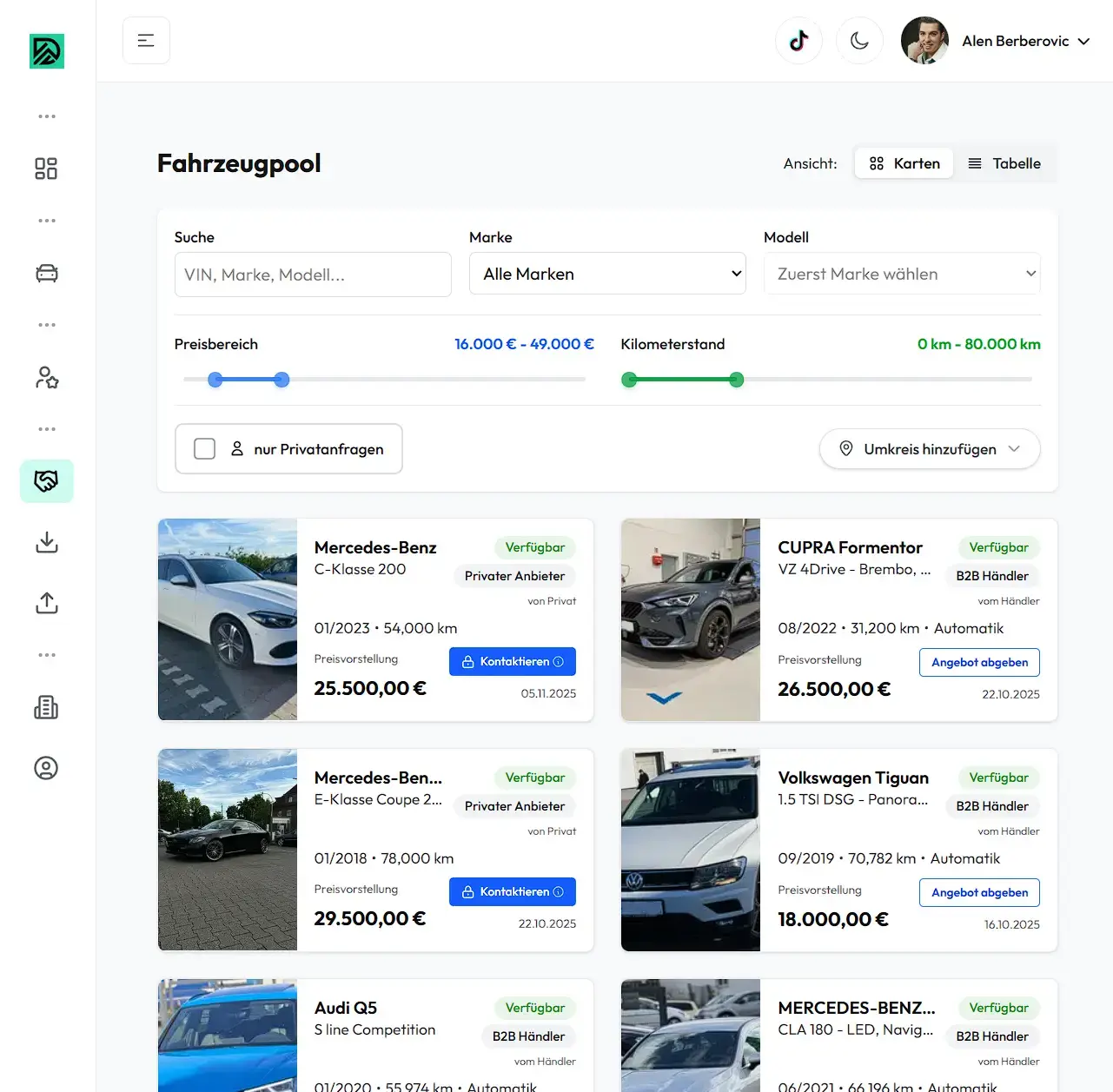Image resolution: width=1113 pixels, height=1092 pixels.
Task: Click the Suche VIN, Marke, Modell field
Action: [x=313, y=275]
